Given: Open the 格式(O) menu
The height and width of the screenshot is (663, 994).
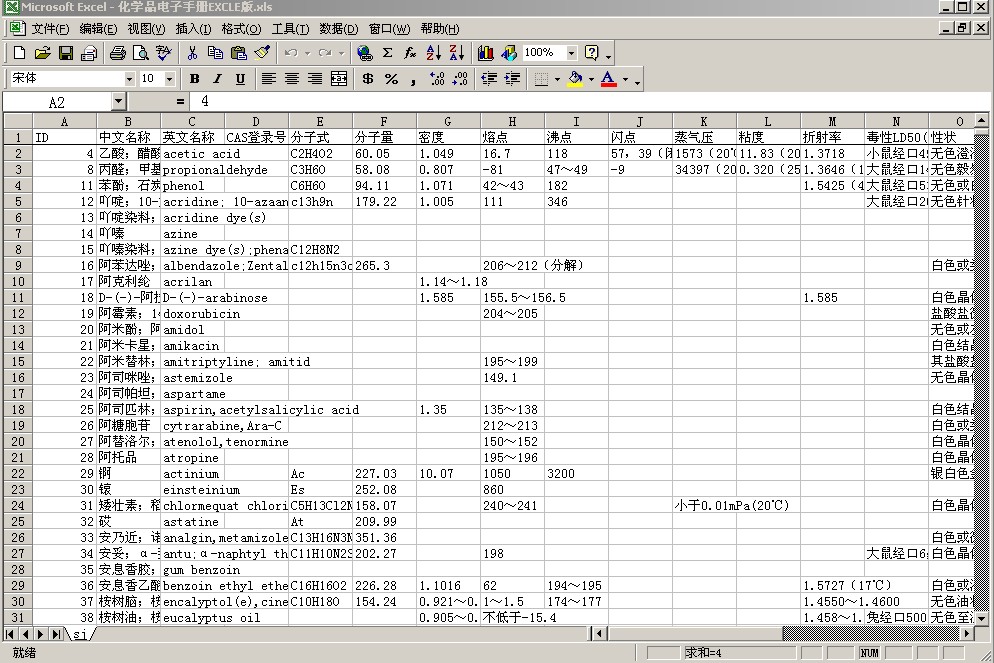Looking at the screenshot, I should (x=241, y=29).
